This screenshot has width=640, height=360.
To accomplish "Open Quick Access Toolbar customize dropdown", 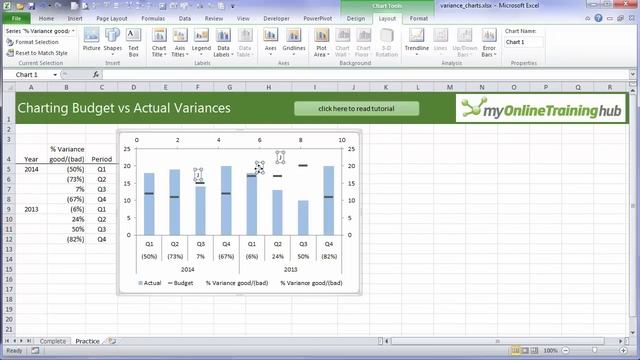I will click(233, 6).
